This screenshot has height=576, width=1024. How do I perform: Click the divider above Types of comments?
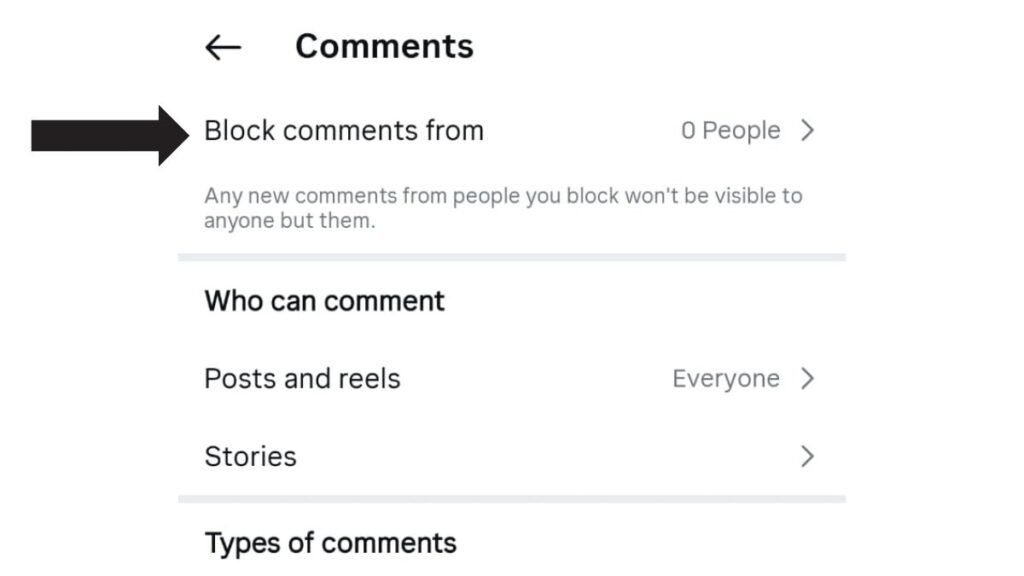click(511, 498)
